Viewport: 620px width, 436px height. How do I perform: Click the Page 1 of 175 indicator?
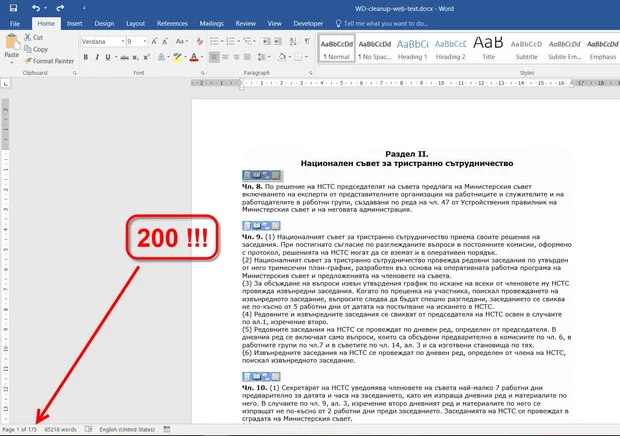[x=19, y=430]
